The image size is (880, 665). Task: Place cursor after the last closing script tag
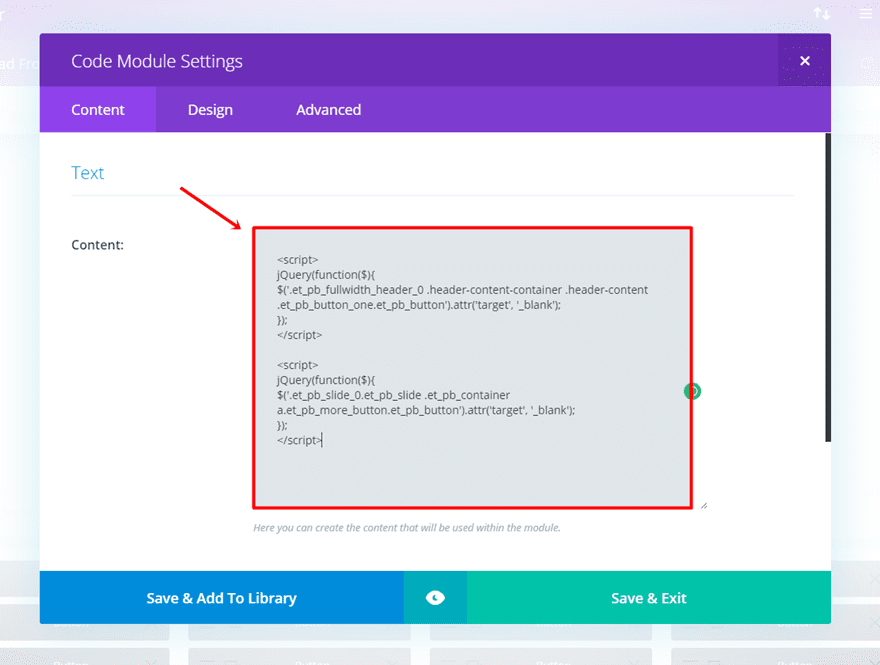click(323, 440)
